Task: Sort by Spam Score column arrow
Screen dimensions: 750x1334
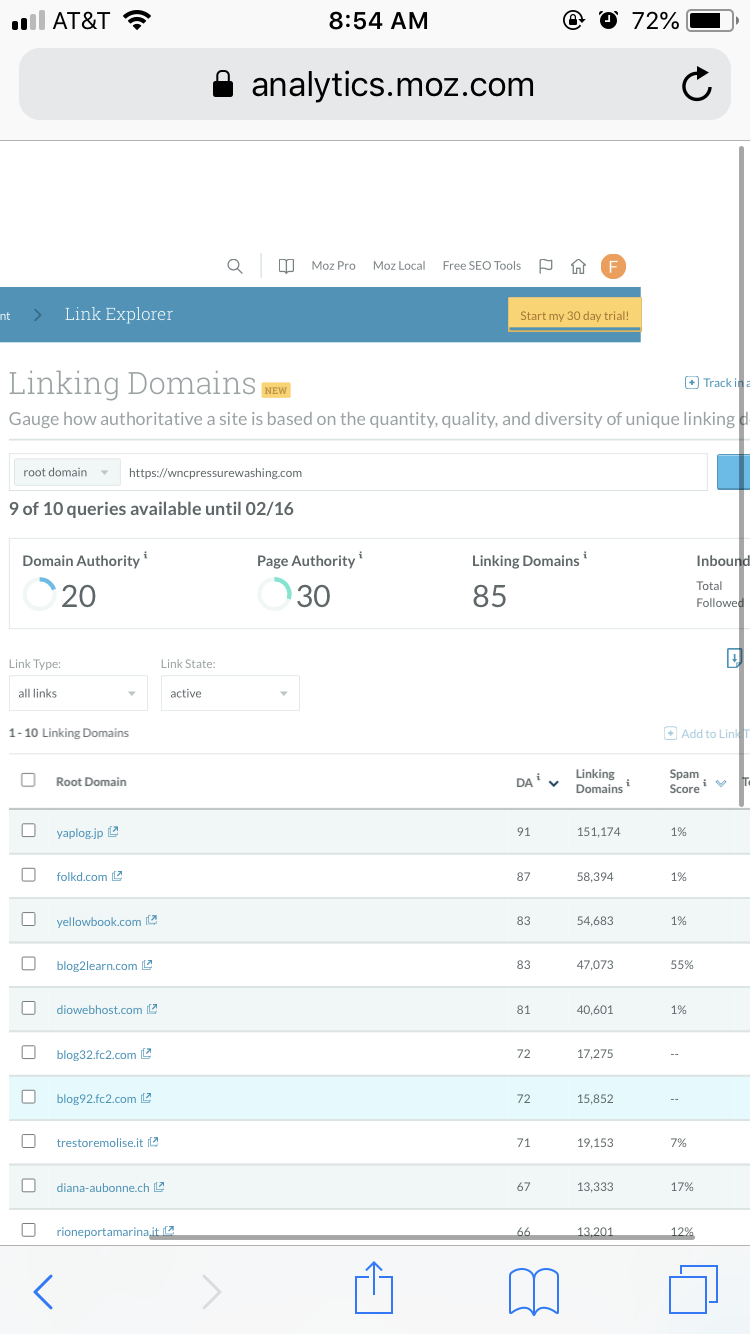Action: tap(721, 783)
